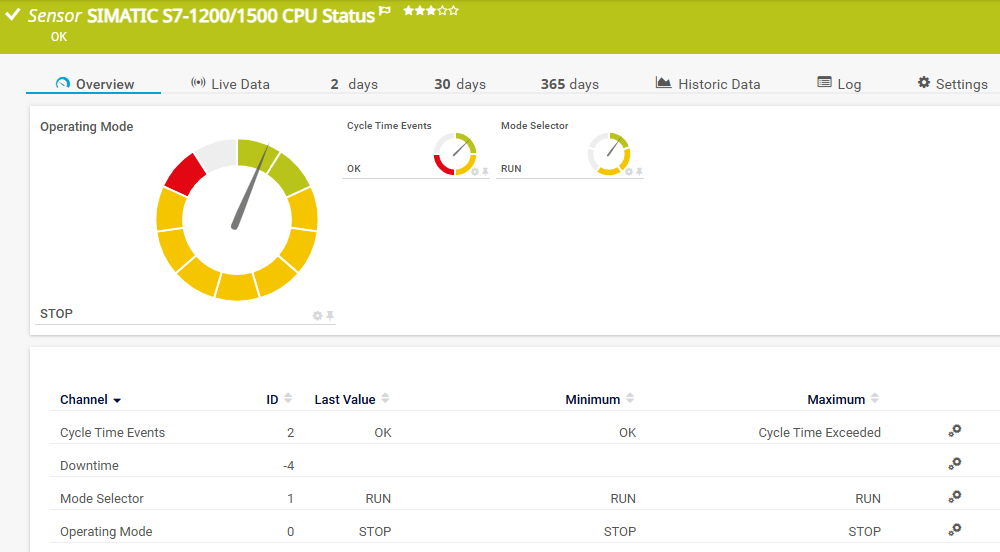Click the Operating Mode gauge title
Screen dimensions: 1000x552
(87, 126)
